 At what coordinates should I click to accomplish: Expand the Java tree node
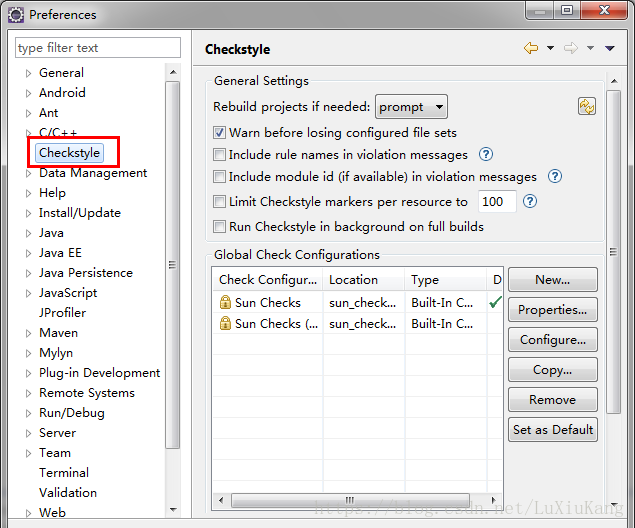(28, 233)
